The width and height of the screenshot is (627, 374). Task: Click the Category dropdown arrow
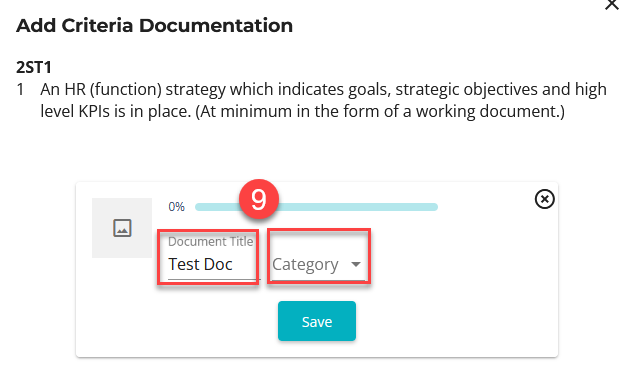(355, 264)
